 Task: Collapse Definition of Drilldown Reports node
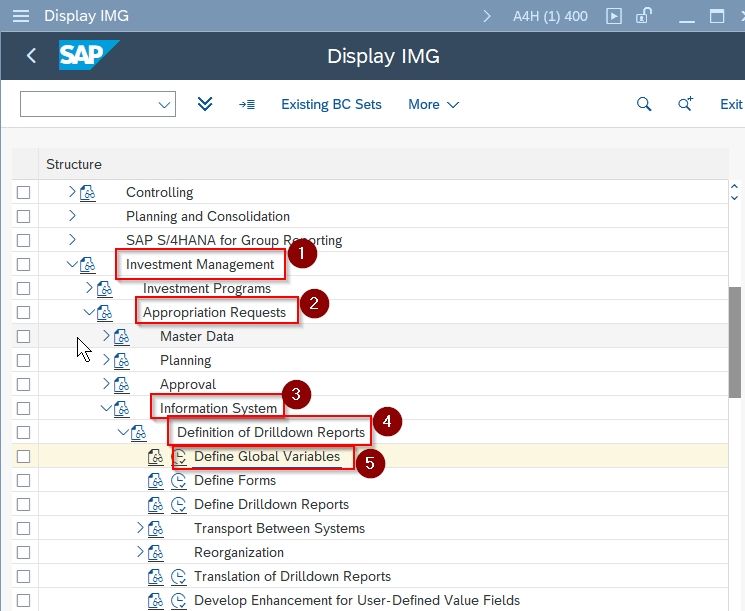tap(124, 432)
